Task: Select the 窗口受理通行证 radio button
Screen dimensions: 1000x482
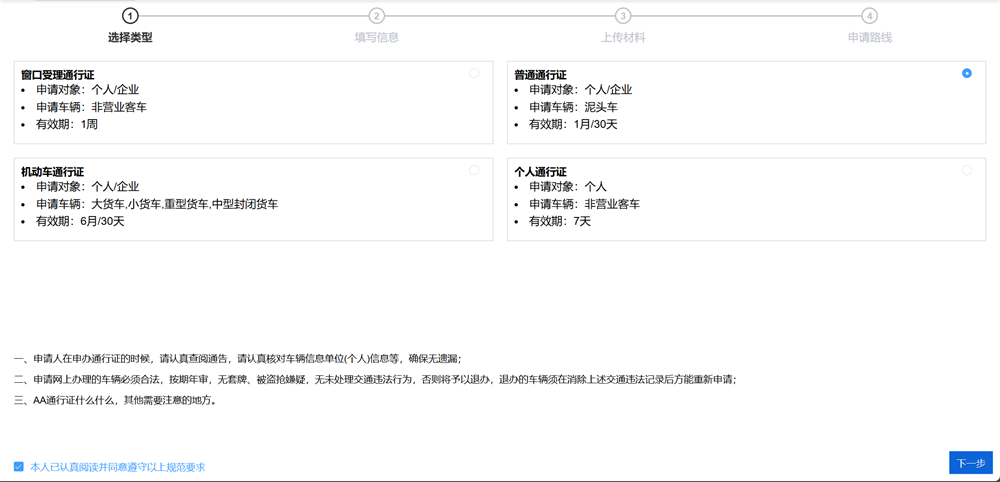Action: (474, 73)
